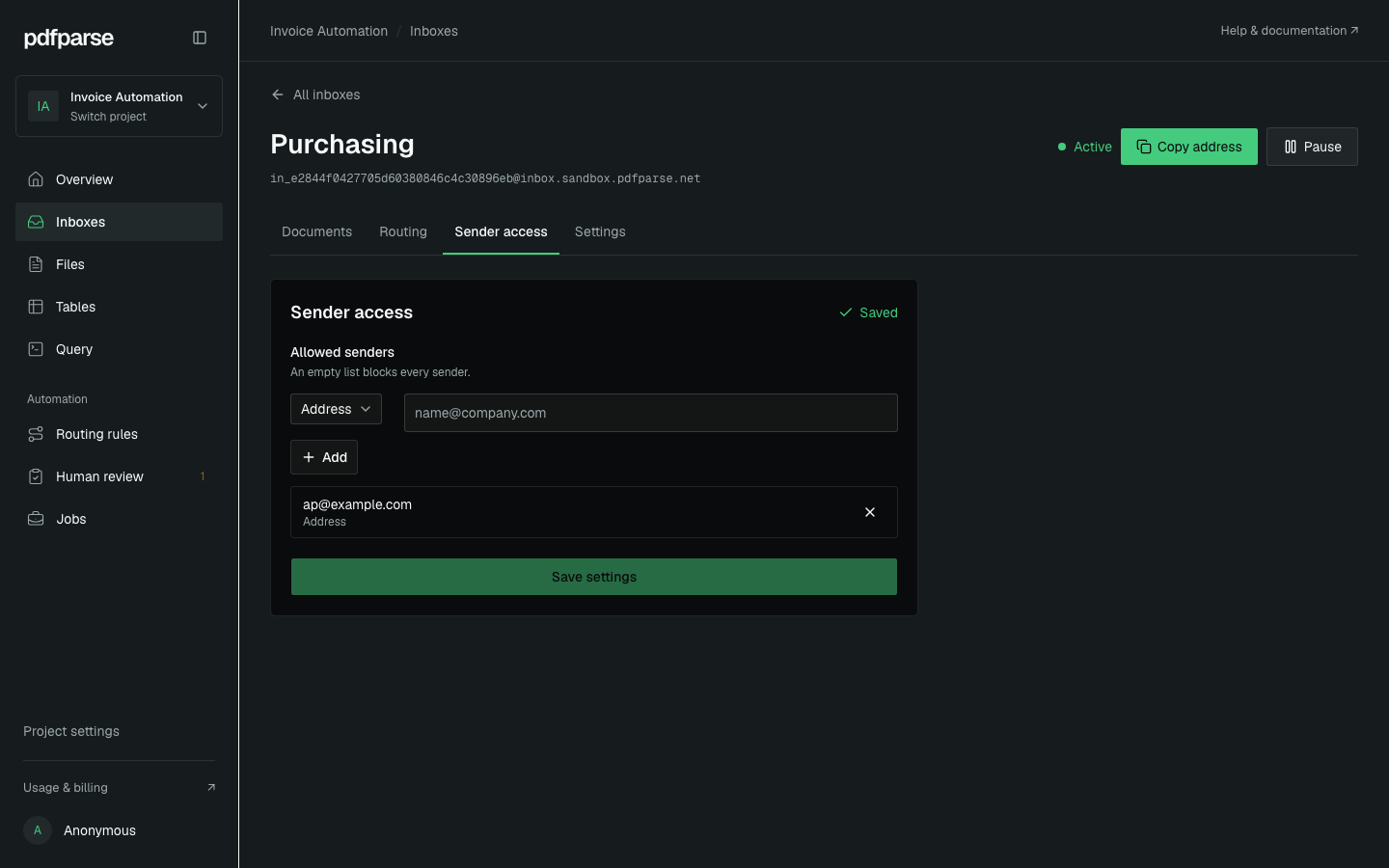Select the Sender access tab
The height and width of the screenshot is (868, 1389).
pyautogui.click(x=501, y=231)
